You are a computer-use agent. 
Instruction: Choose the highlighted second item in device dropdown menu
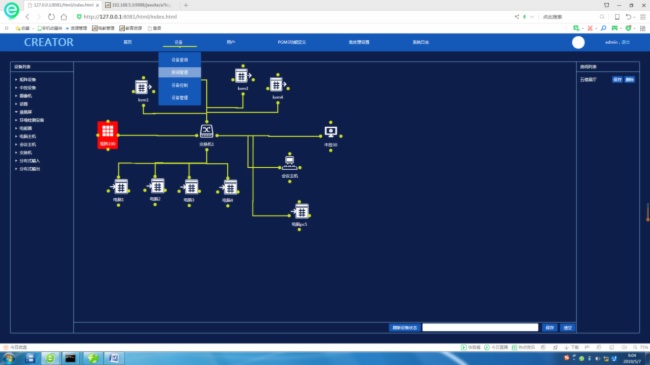pyautogui.click(x=179, y=72)
